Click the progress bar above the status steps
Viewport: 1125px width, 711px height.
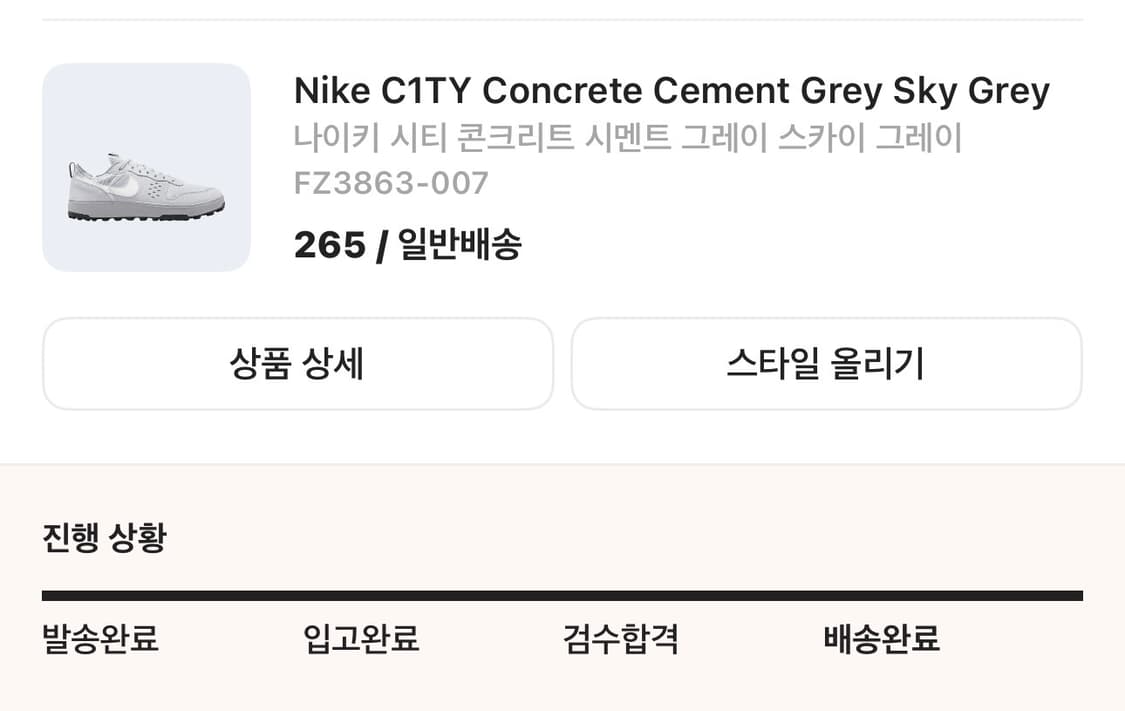[562, 592]
